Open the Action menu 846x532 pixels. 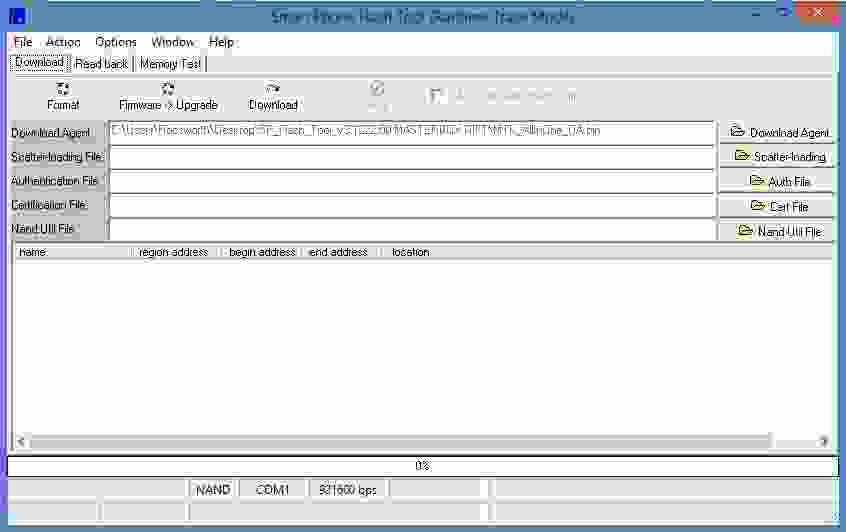(63, 42)
